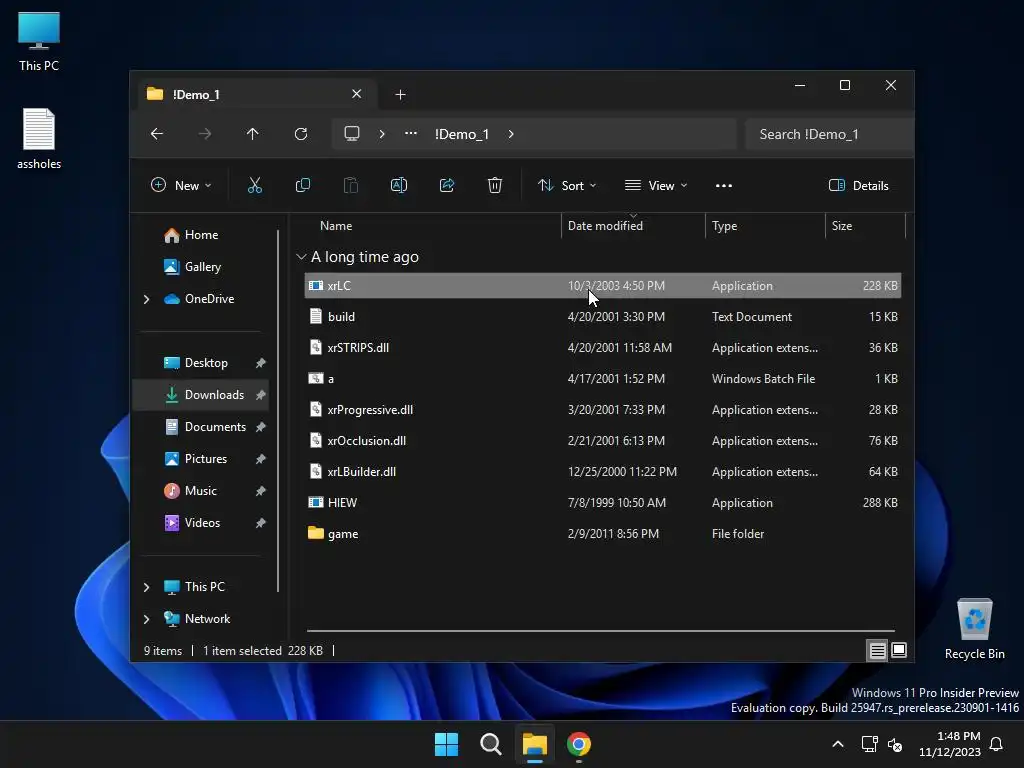Open Music in the navigation pane
This screenshot has width=1024, height=768.
[x=201, y=491]
